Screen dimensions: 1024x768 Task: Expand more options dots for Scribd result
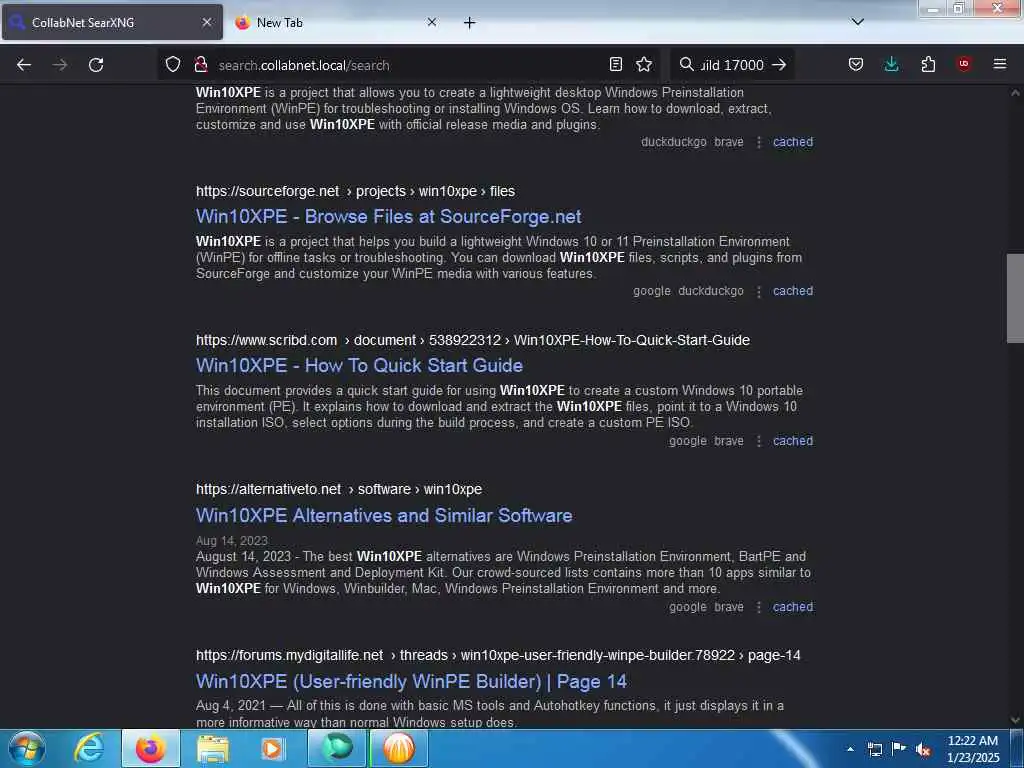[758, 441]
